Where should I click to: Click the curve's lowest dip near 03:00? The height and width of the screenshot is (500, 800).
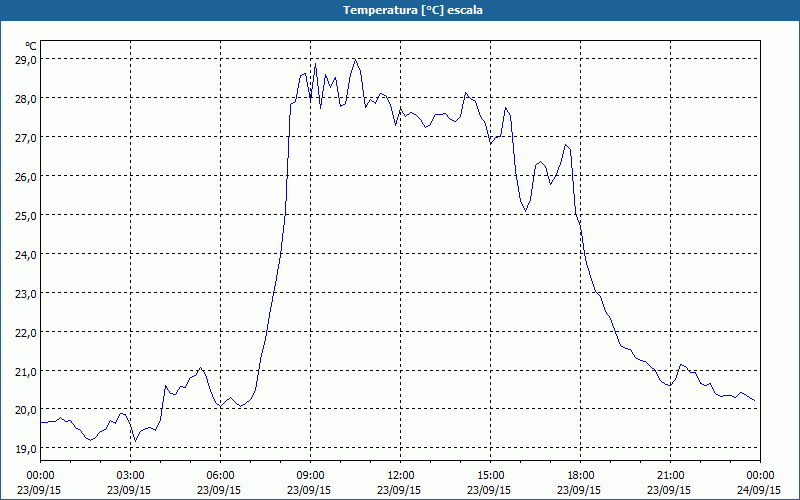135,441
